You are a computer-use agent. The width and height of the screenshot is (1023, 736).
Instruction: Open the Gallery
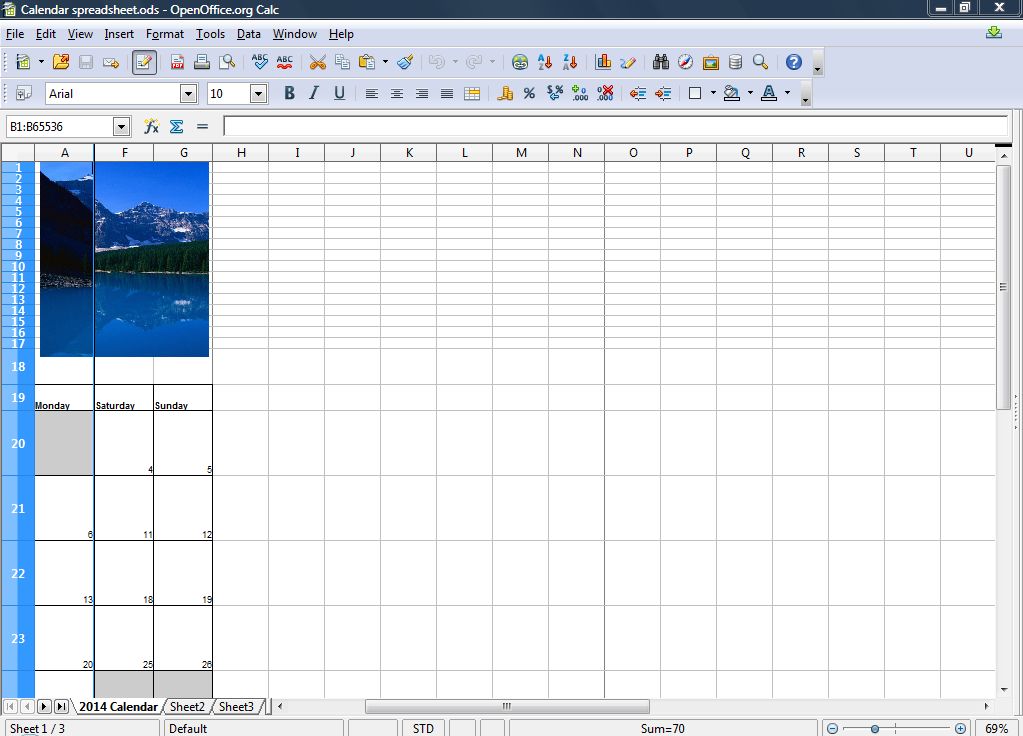pyautogui.click(x=711, y=62)
